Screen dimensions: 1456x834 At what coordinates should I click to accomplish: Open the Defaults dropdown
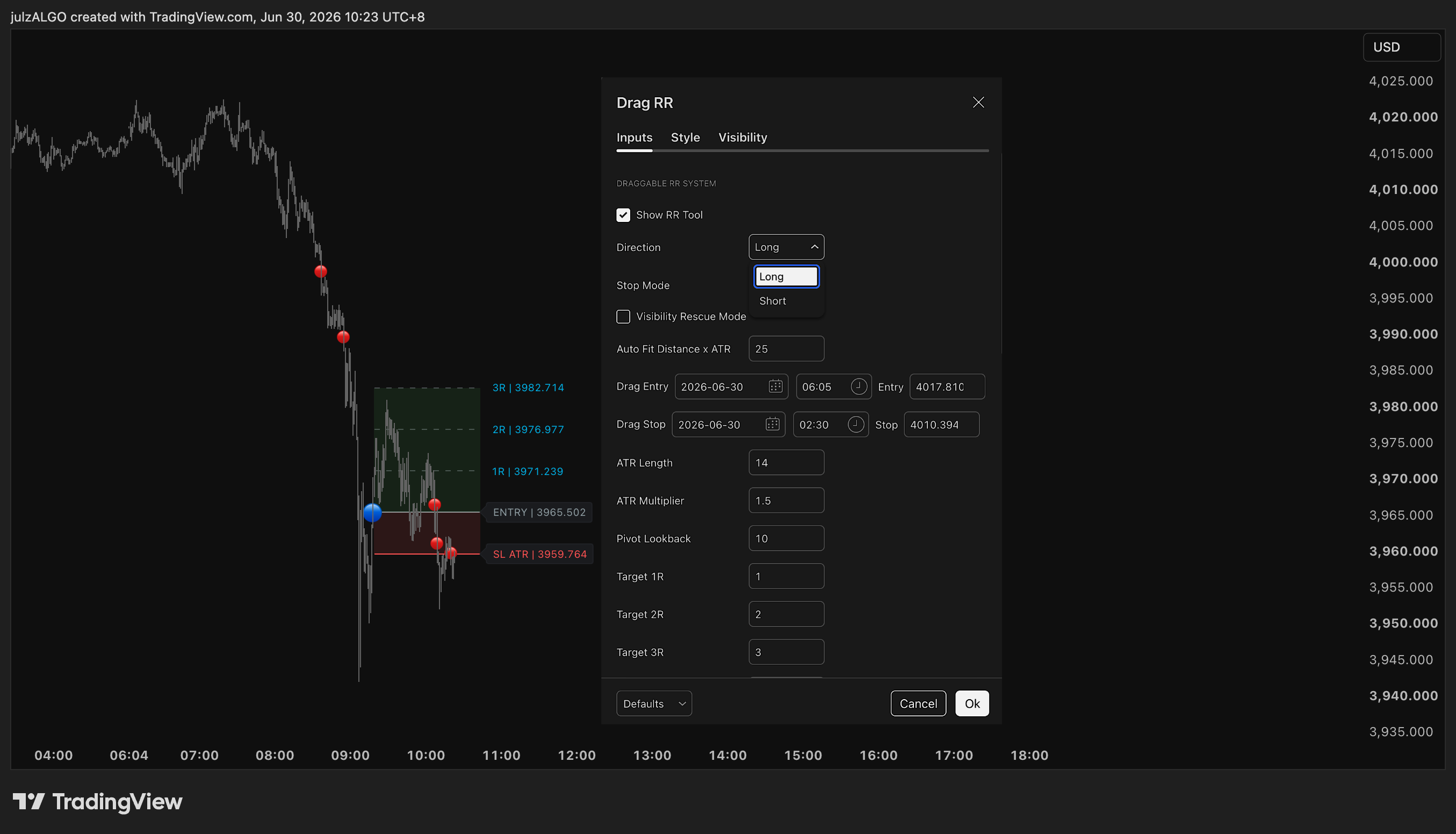654,703
